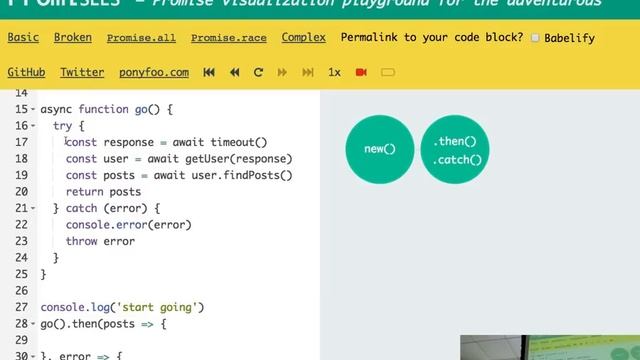This screenshot has width=640, height=360.
Task: Open the Promise.all example
Action: pyautogui.click(x=141, y=38)
